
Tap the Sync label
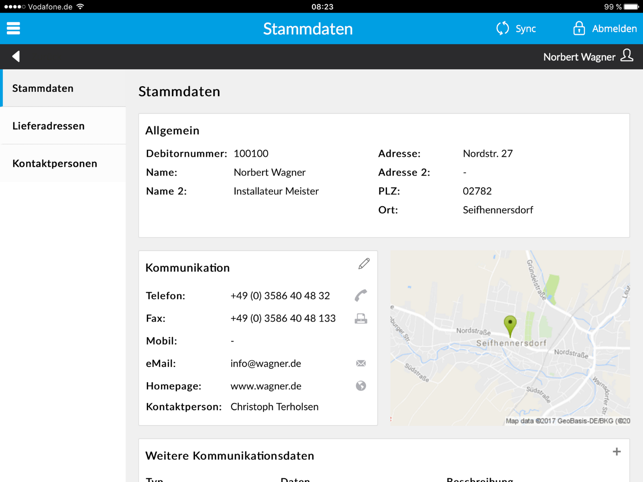pos(526,29)
